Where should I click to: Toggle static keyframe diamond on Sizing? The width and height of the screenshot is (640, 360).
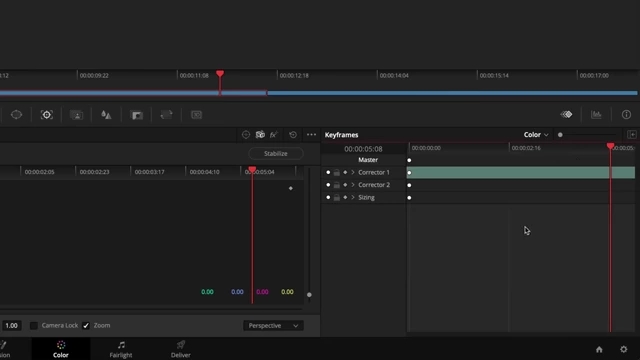coord(345,198)
